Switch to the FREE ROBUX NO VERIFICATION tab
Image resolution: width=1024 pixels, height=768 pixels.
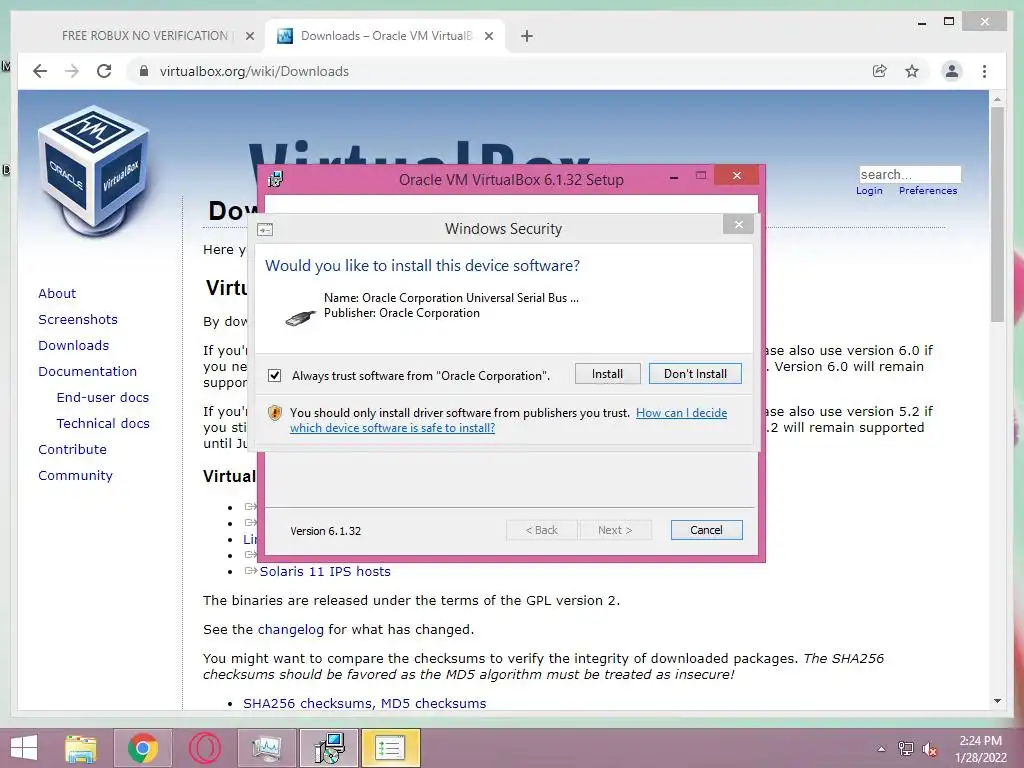pos(145,36)
